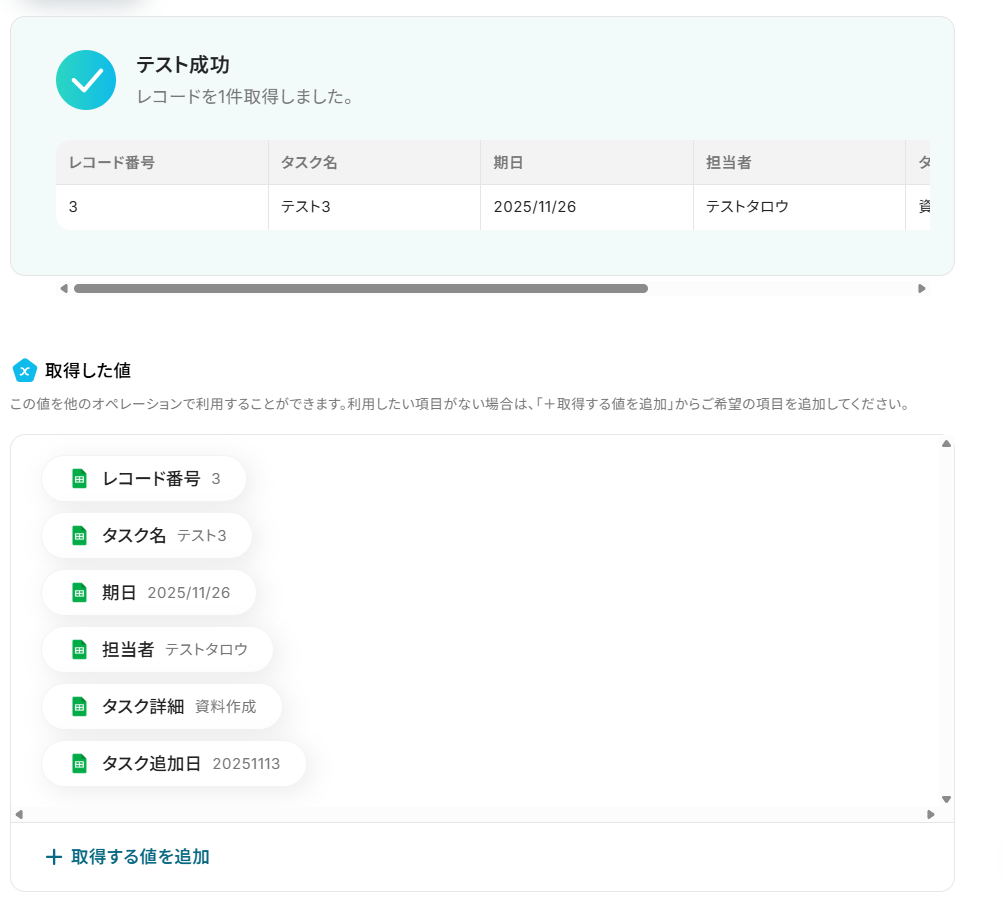The height and width of the screenshot is (904, 1002).
Task: Click the green test success checkmark icon
Action: (x=86, y=80)
